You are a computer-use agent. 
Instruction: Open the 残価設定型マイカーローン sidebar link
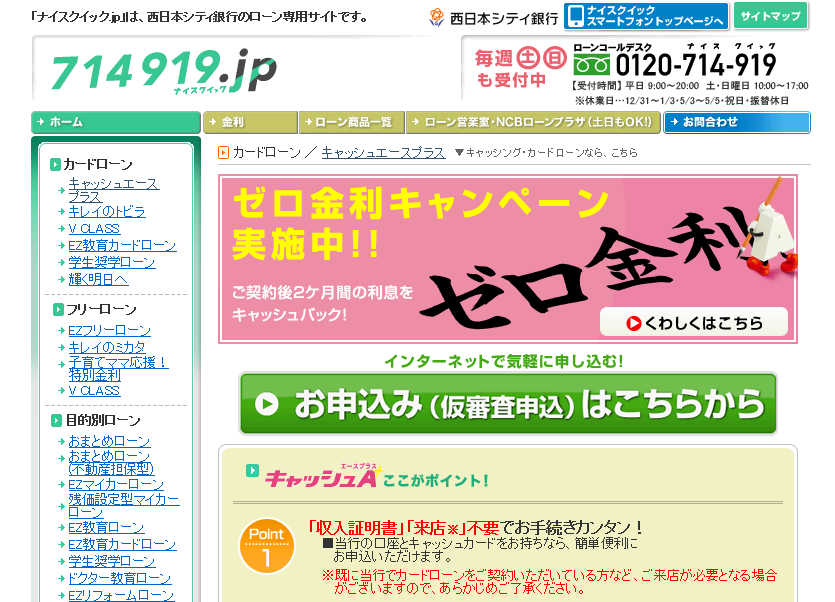pos(124,506)
